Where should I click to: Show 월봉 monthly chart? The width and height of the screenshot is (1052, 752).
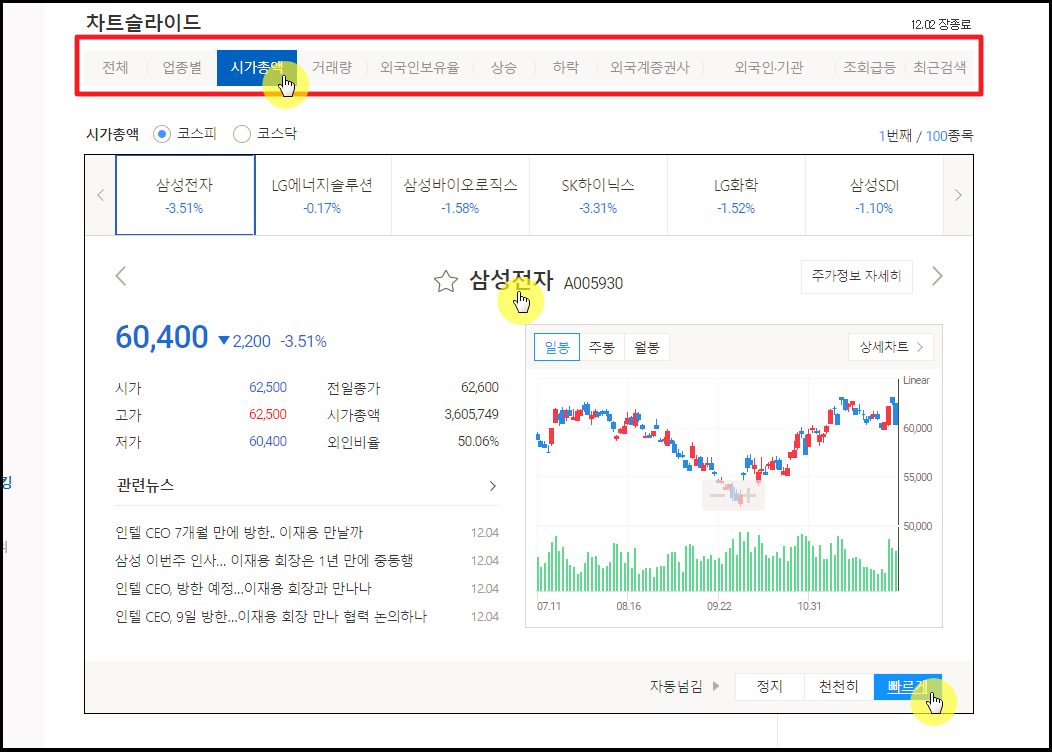coord(647,347)
